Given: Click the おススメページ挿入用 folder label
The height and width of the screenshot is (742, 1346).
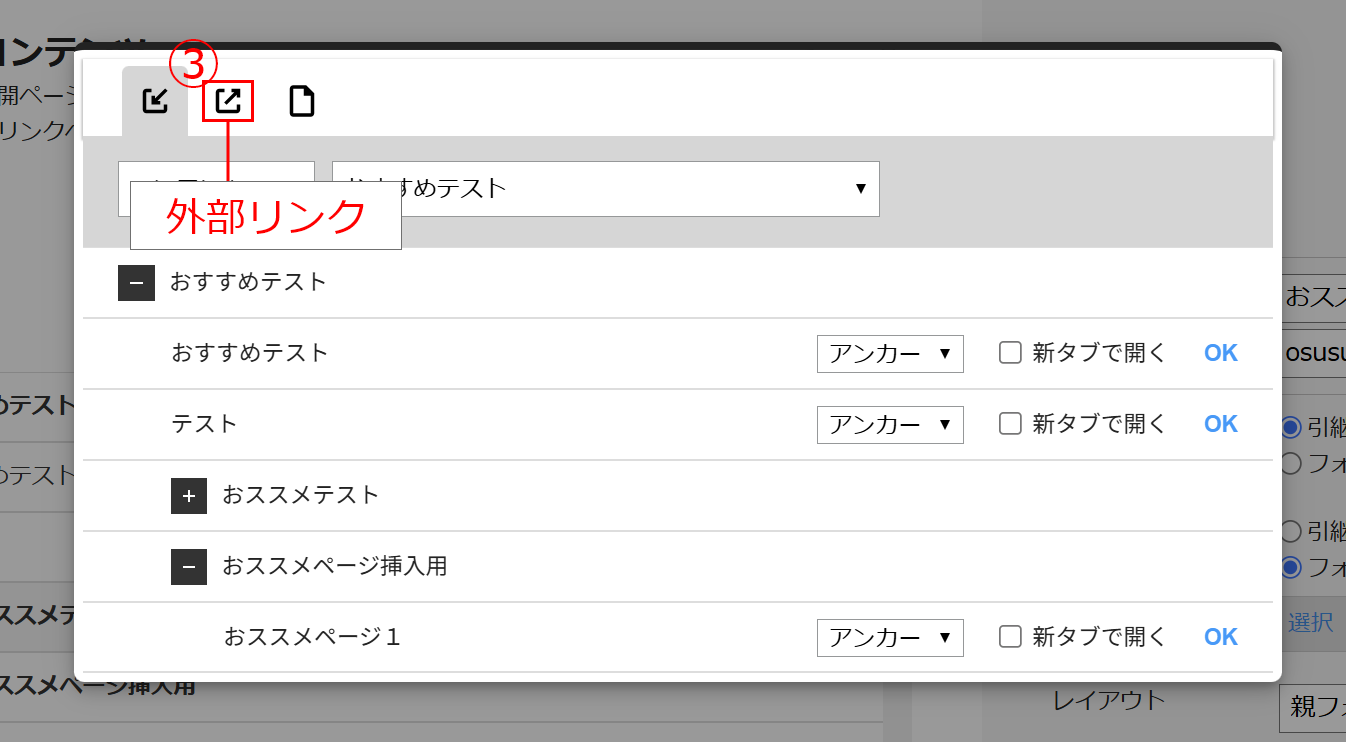Looking at the screenshot, I should [335, 566].
